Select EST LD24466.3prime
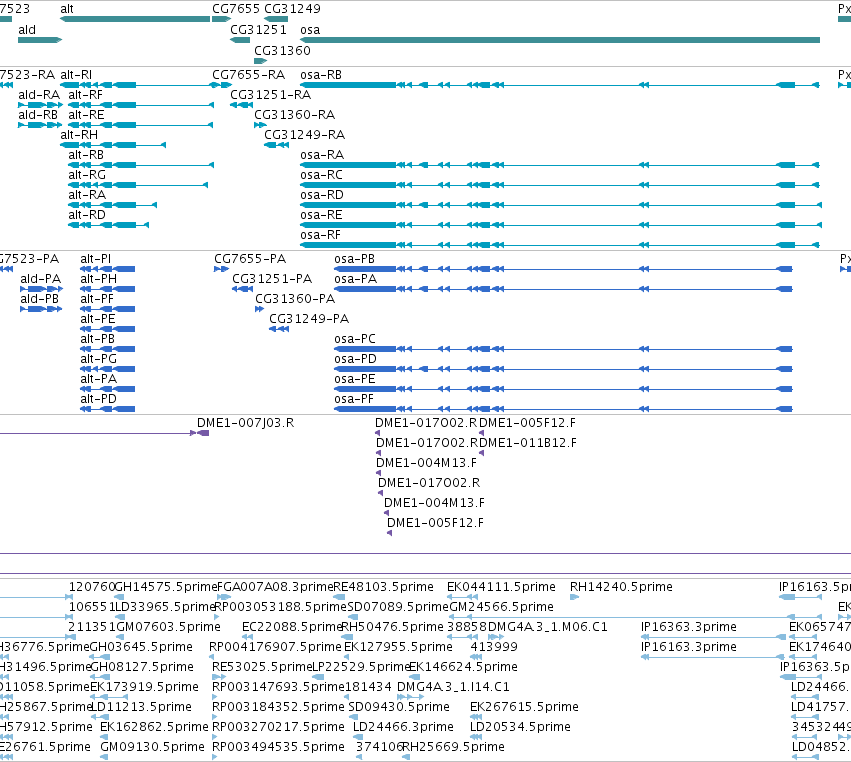851x762 pixels. pos(358,737)
